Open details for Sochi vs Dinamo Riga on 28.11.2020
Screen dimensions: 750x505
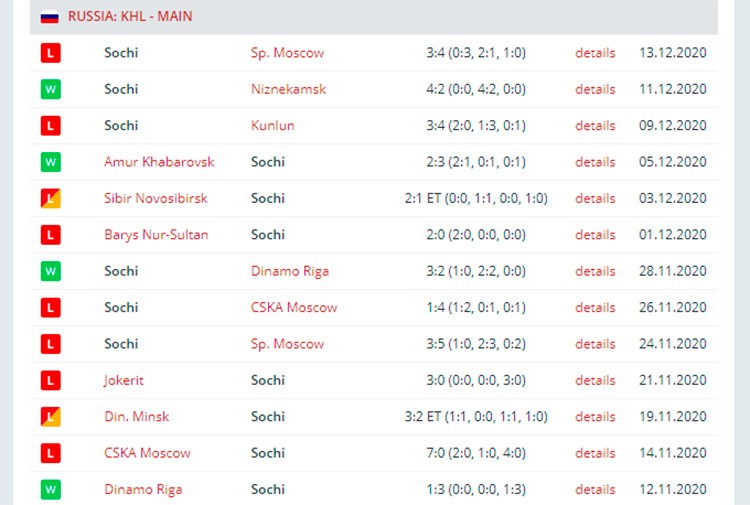click(595, 271)
